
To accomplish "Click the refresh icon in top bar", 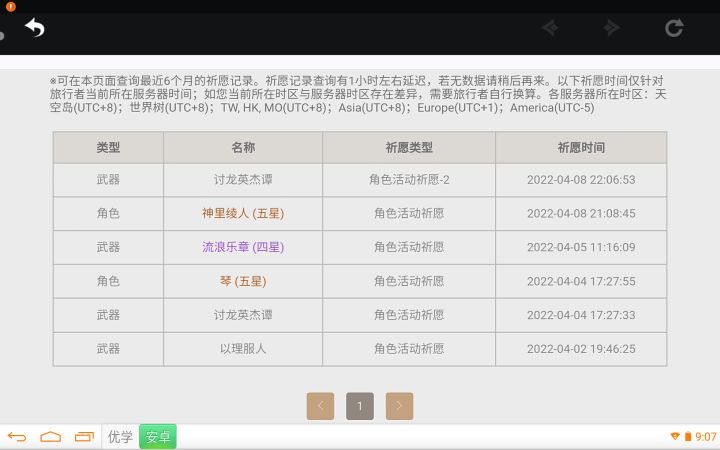I will coord(674,28).
